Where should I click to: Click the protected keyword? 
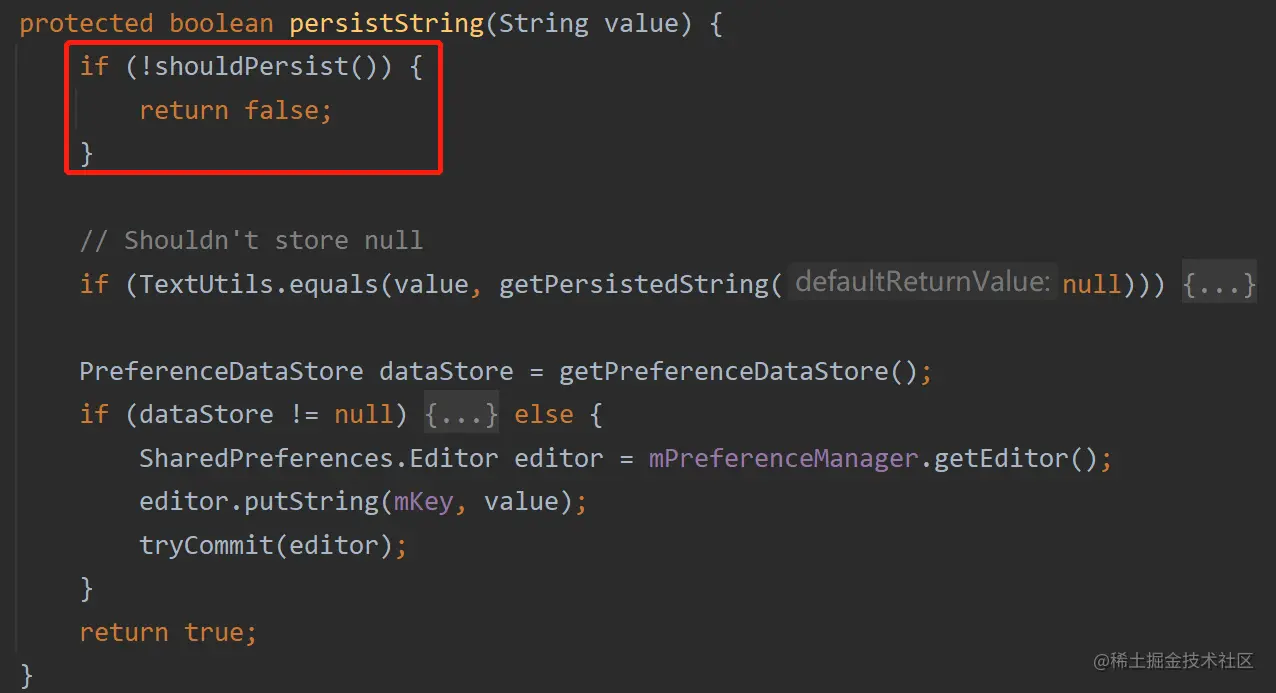pyautogui.click(x=86, y=24)
